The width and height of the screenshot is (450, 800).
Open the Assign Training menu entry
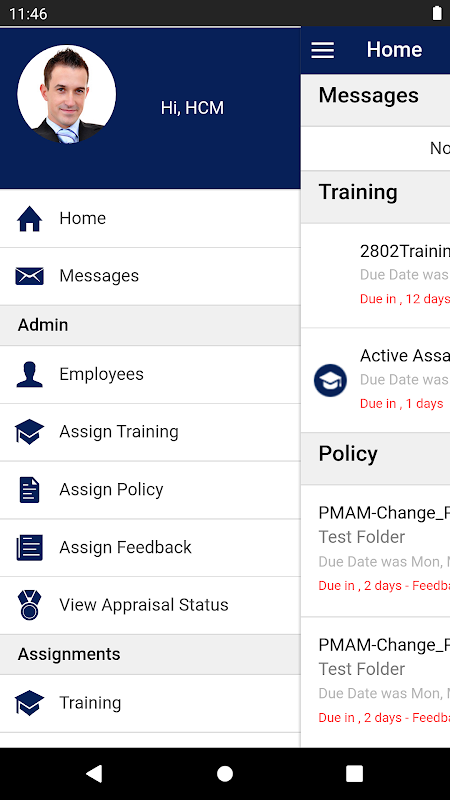(x=150, y=432)
